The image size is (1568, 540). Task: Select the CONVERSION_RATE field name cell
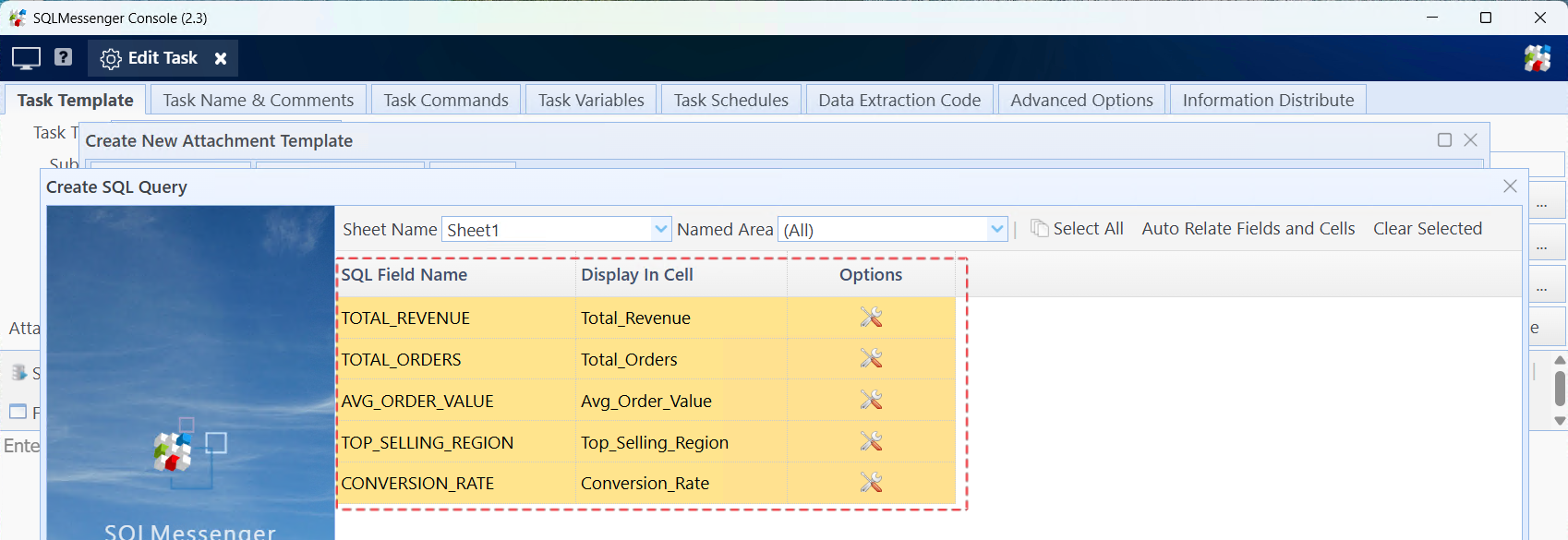pyautogui.click(x=456, y=483)
